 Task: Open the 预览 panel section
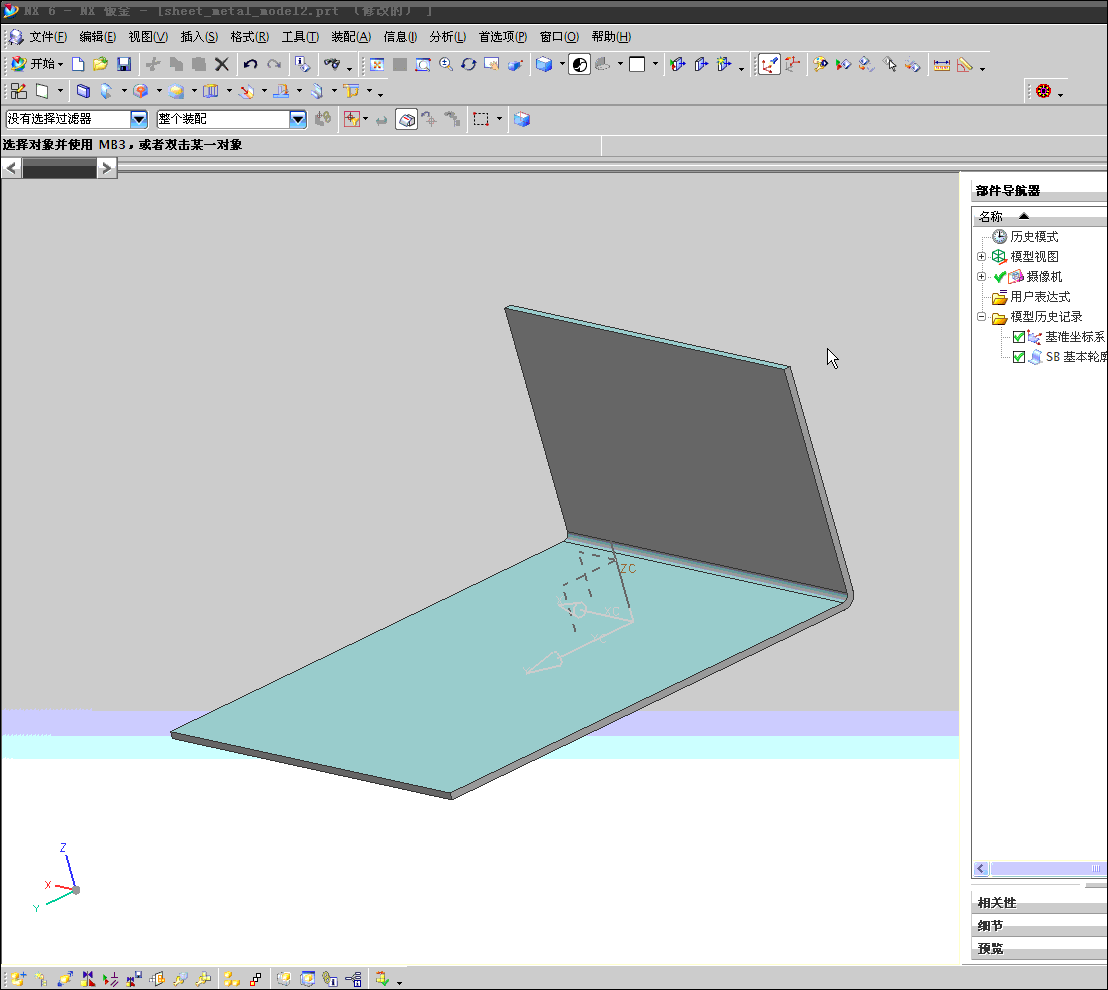1039,948
